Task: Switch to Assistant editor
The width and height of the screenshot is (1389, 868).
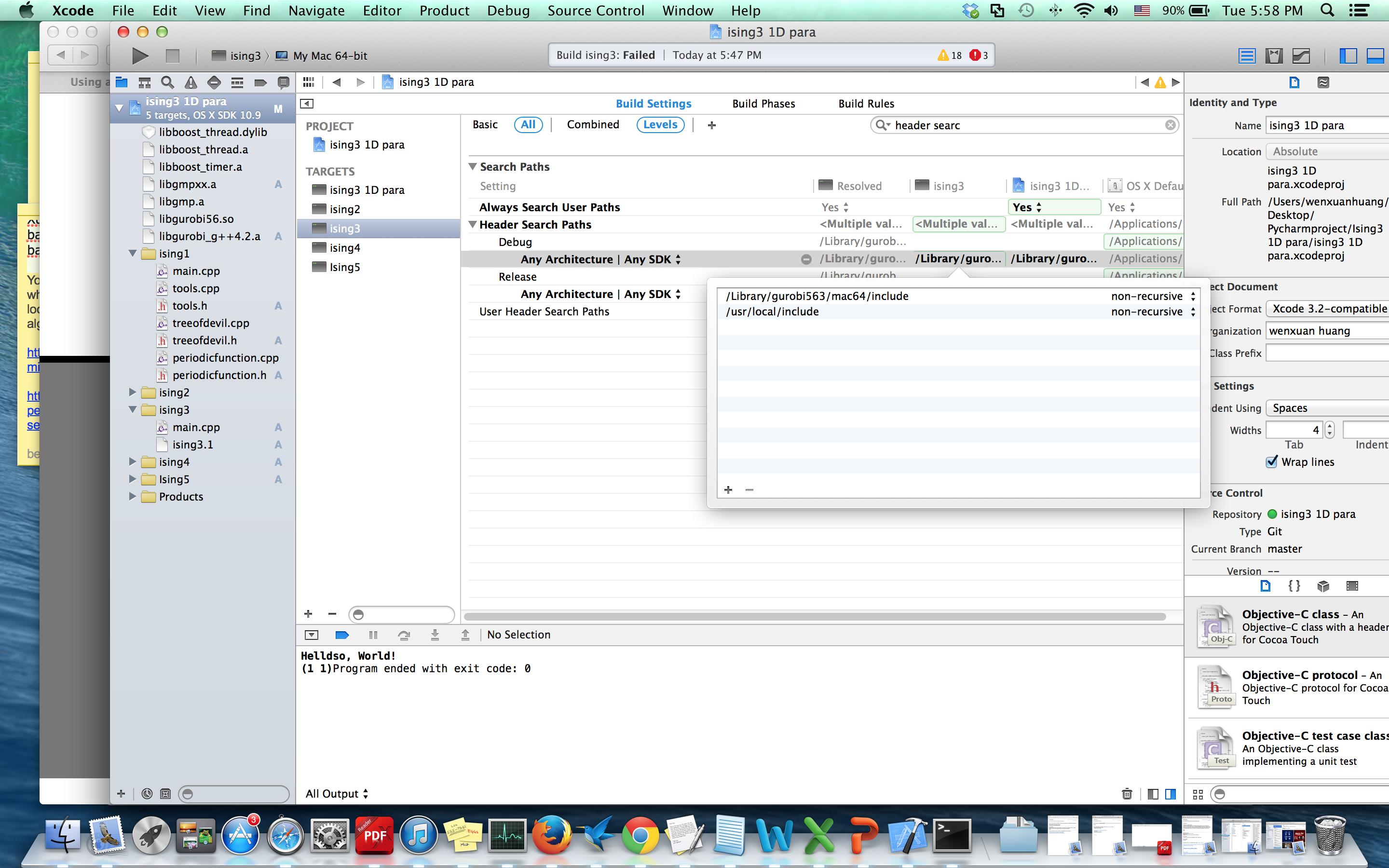Action: tap(1274, 55)
